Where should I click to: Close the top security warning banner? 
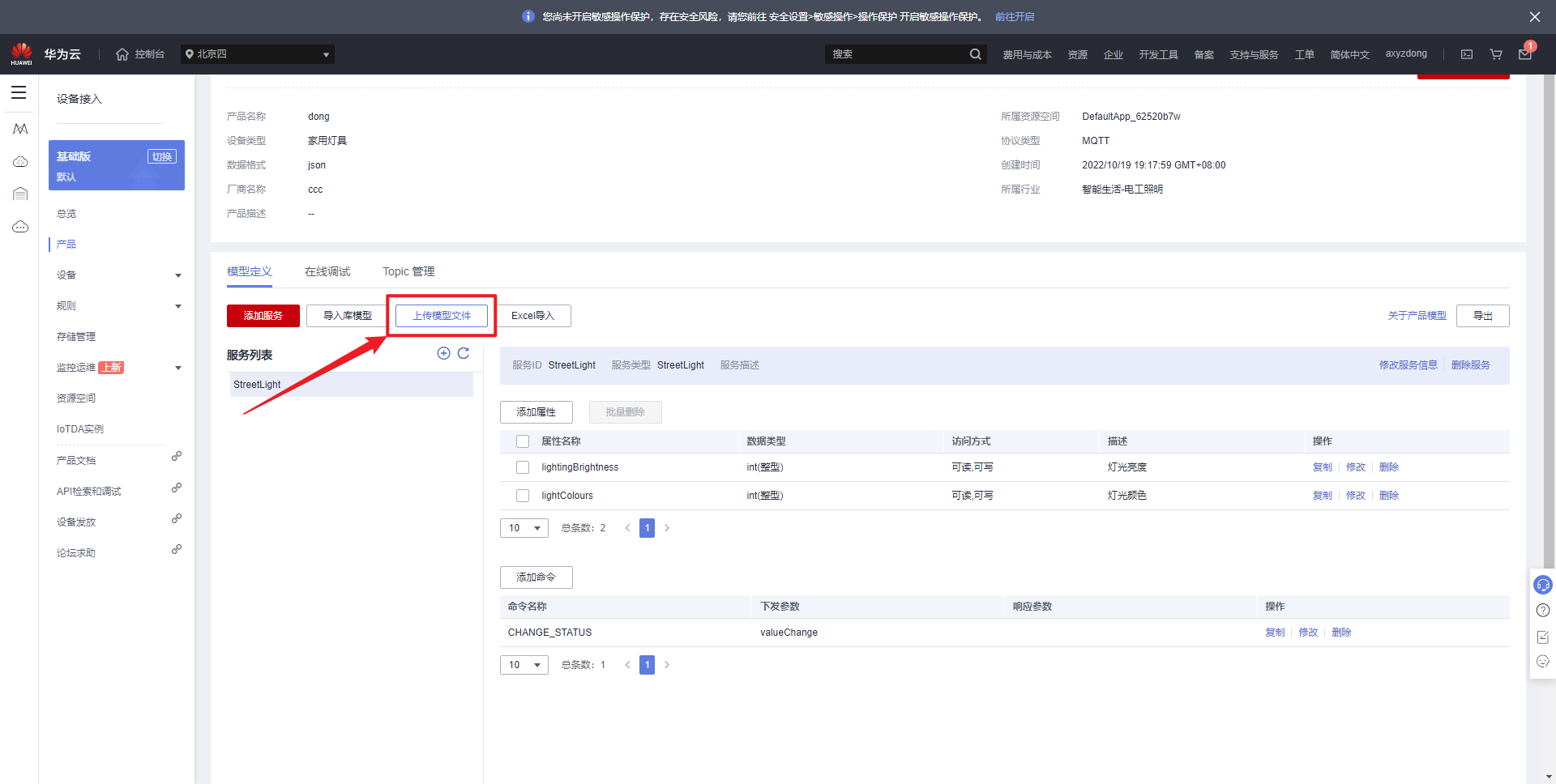click(1535, 16)
